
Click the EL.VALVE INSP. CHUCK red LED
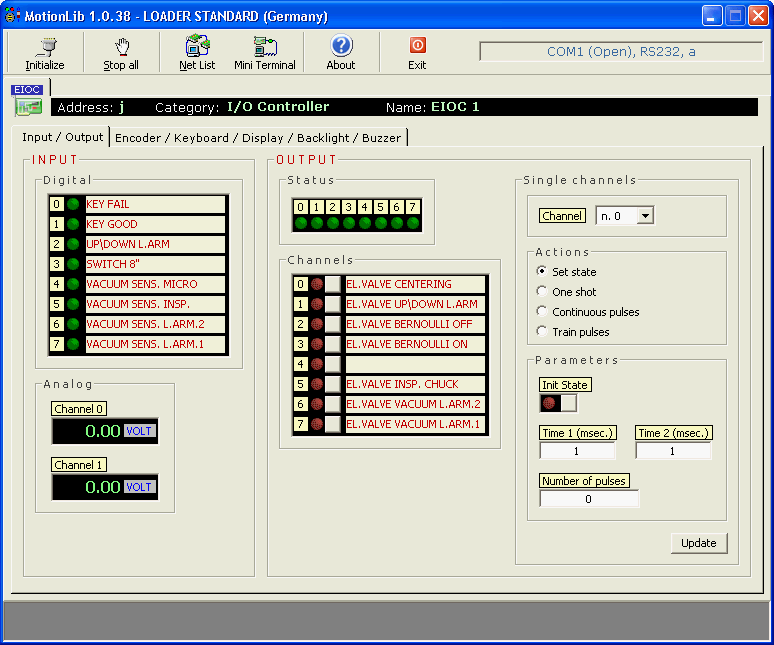(x=317, y=384)
